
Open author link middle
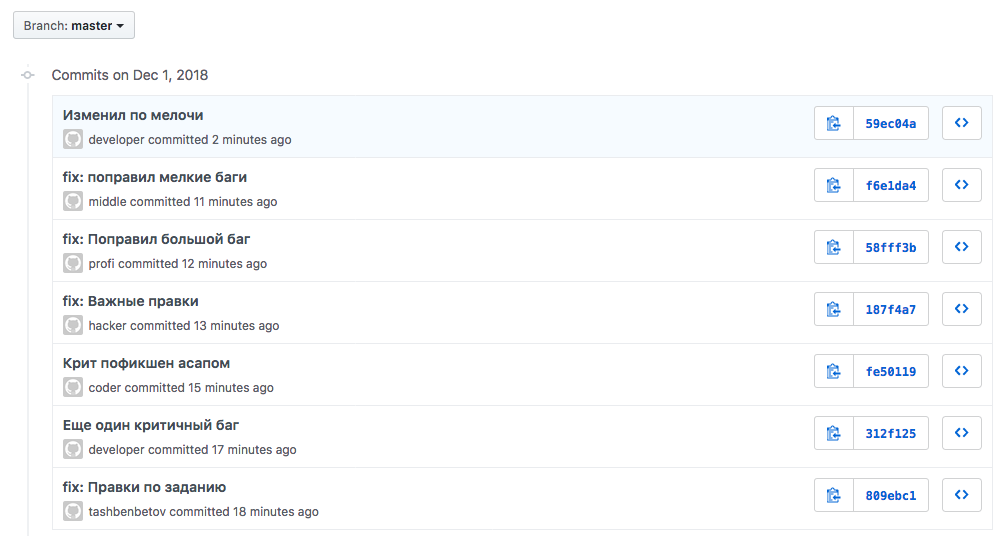107,202
